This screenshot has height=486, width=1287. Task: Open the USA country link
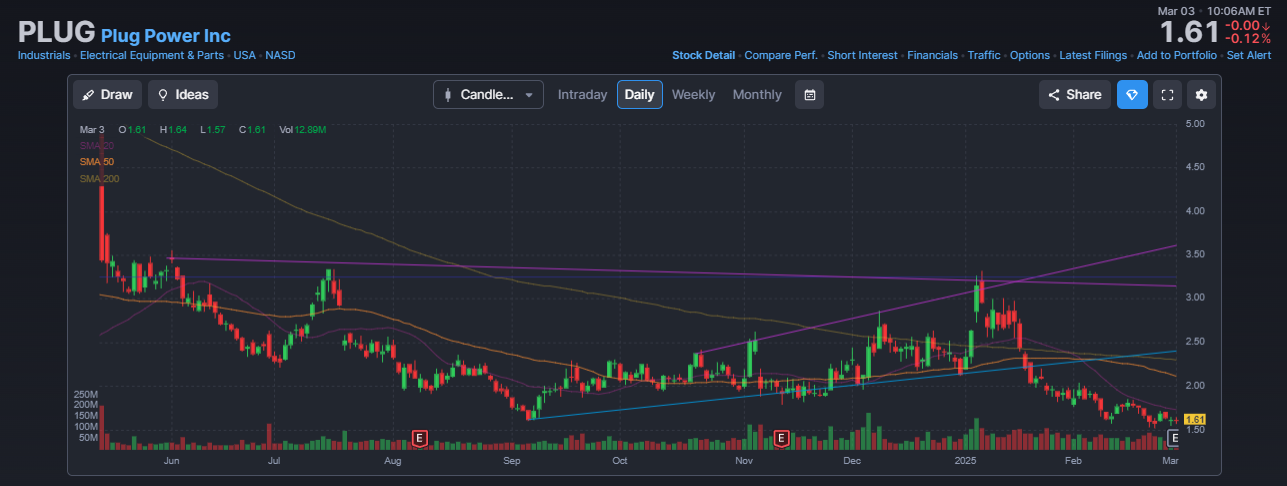click(245, 56)
